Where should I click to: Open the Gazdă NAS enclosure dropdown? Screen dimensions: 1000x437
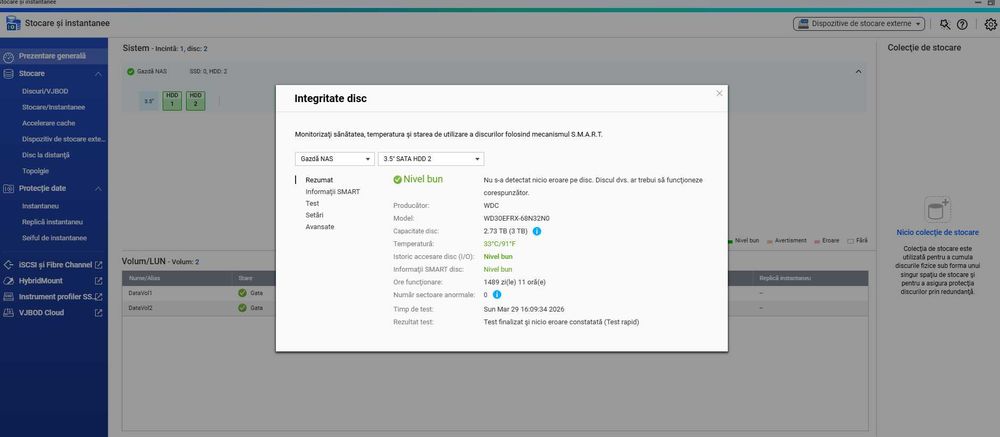click(335, 159)
